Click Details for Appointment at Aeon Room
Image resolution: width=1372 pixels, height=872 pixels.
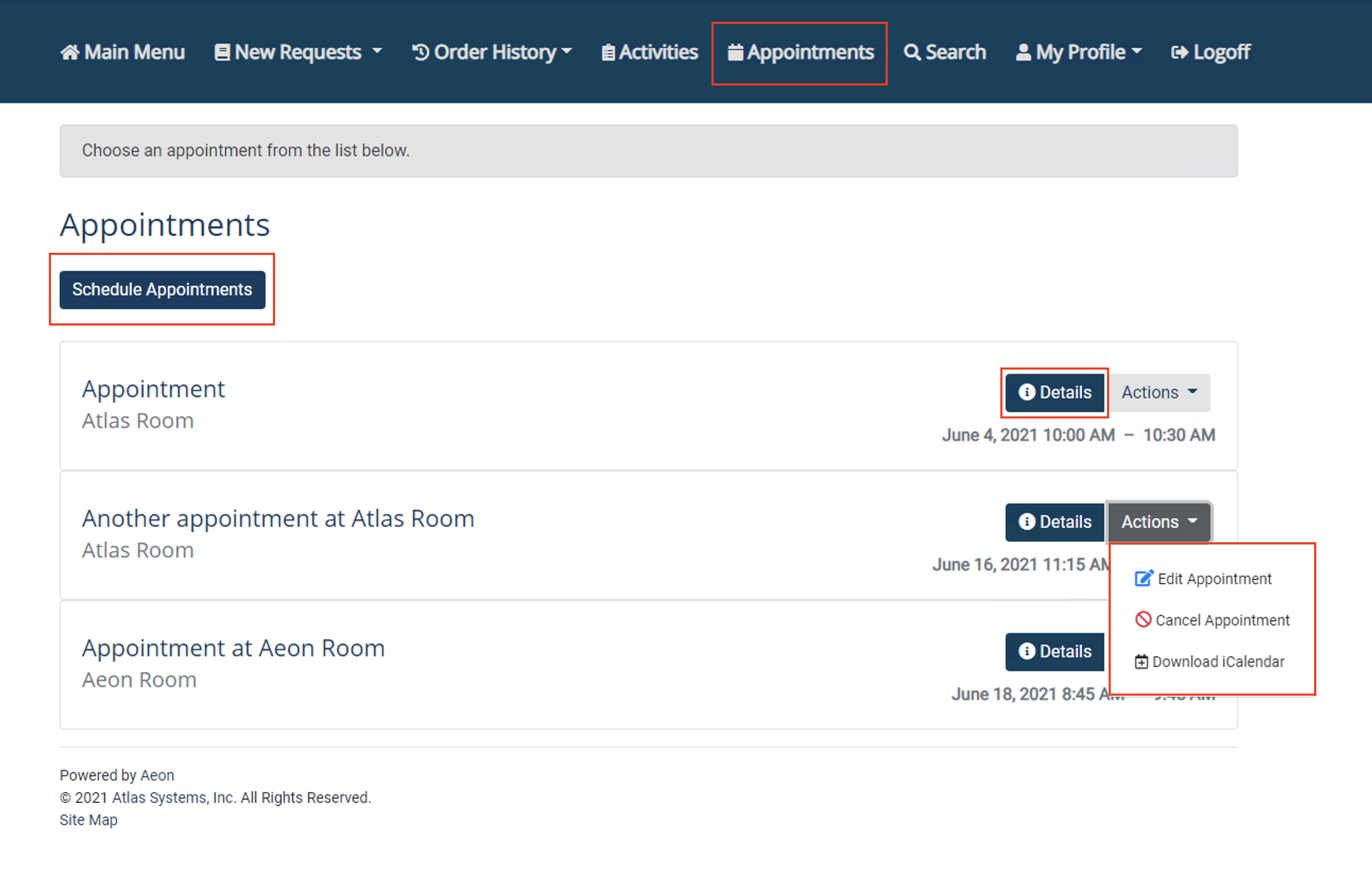tap(1054, 652)
